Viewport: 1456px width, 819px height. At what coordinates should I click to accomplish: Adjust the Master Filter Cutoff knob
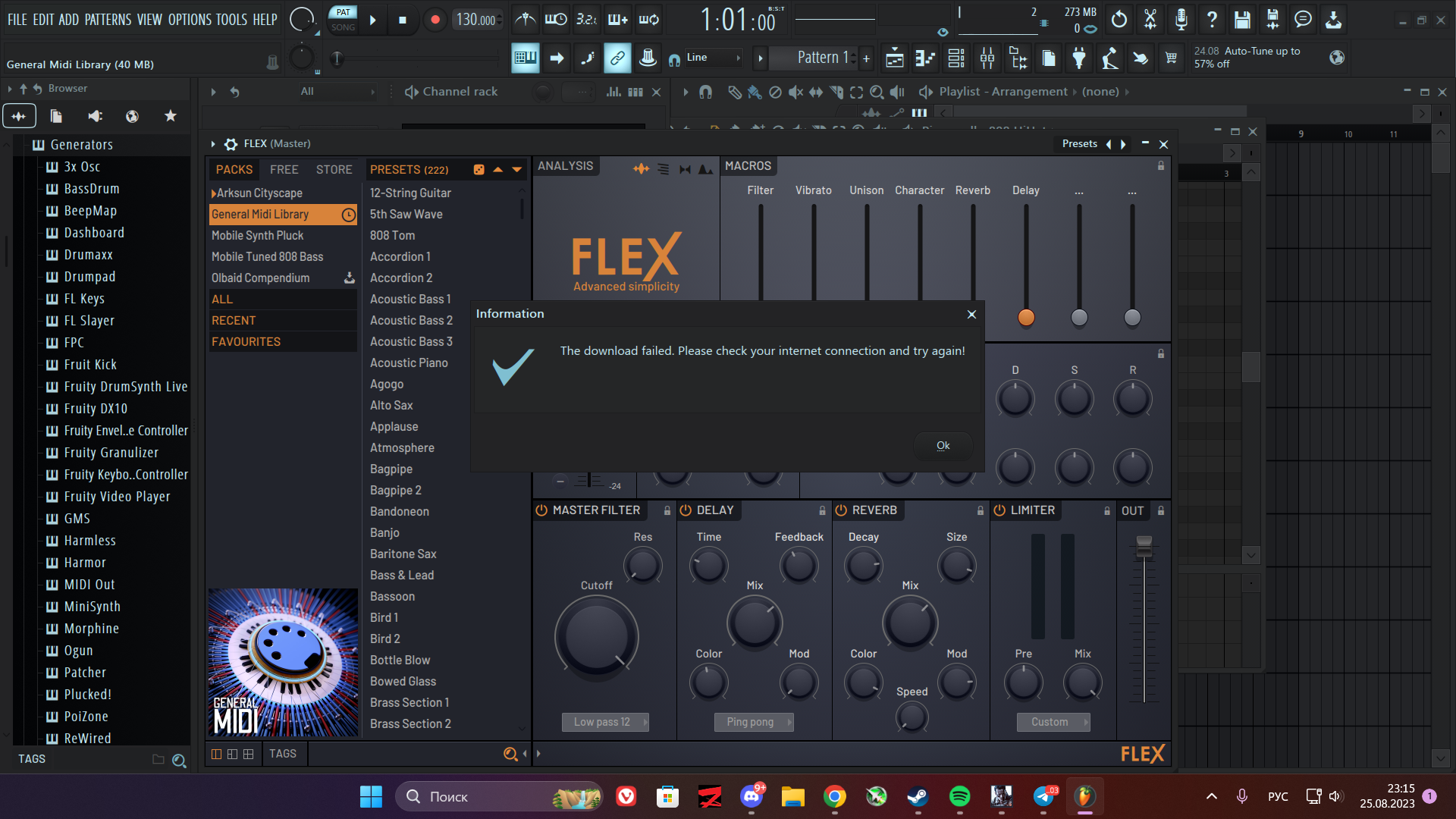coord(597,636)
